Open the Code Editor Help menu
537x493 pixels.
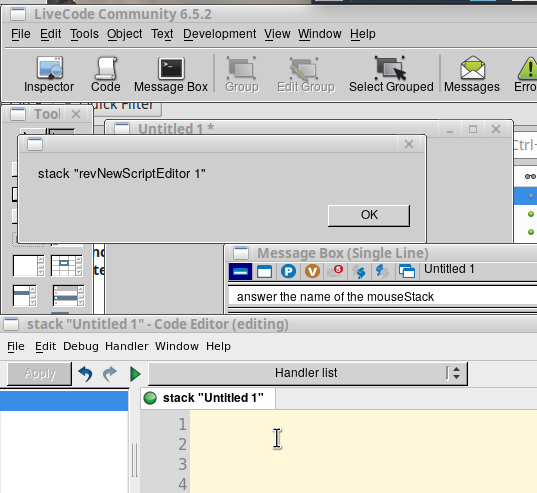[x=218, y=346]
